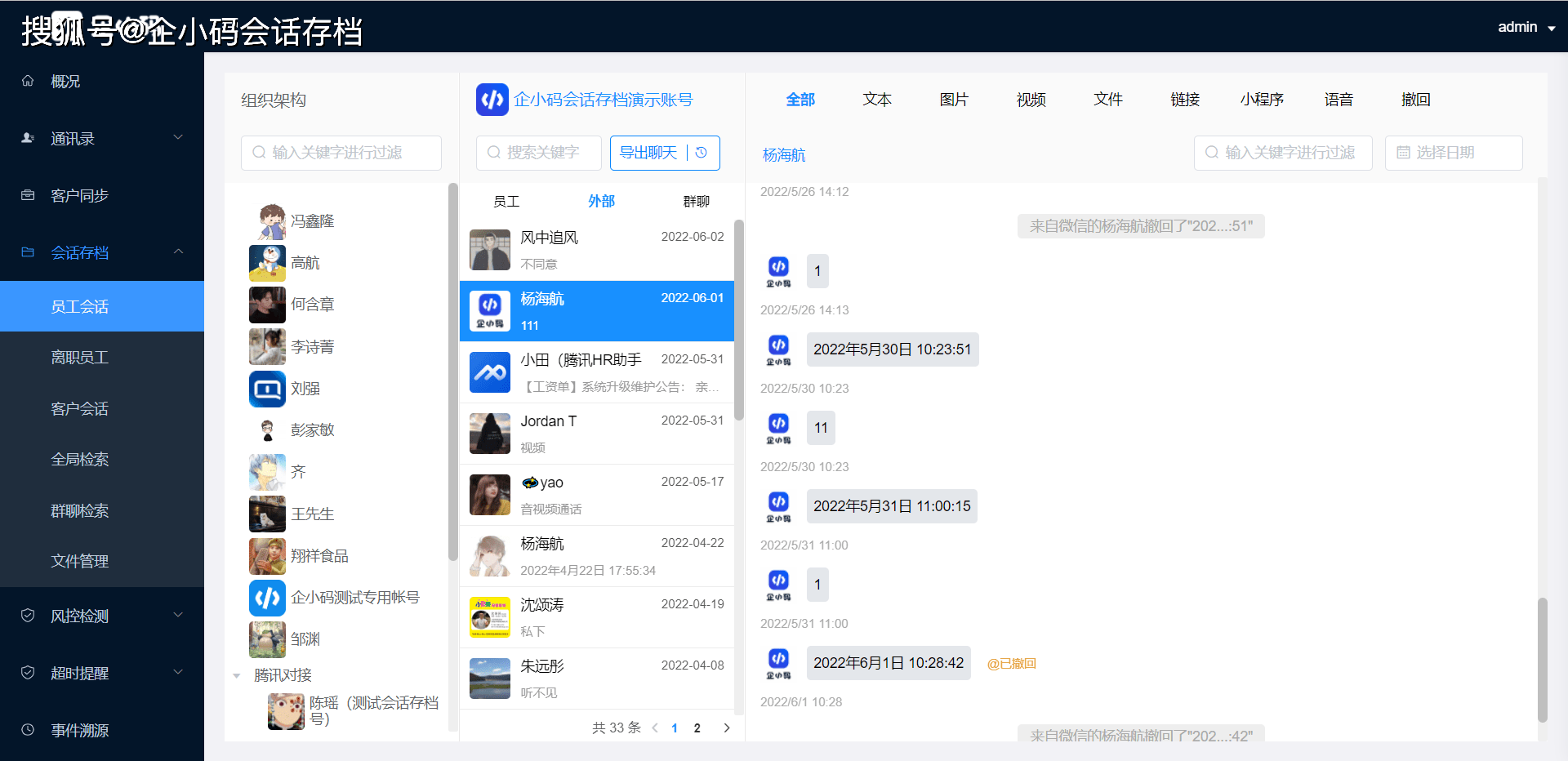Click the 风控检测 shield icon
This screenshot has height=761, width=1568.
coord(28,616)
